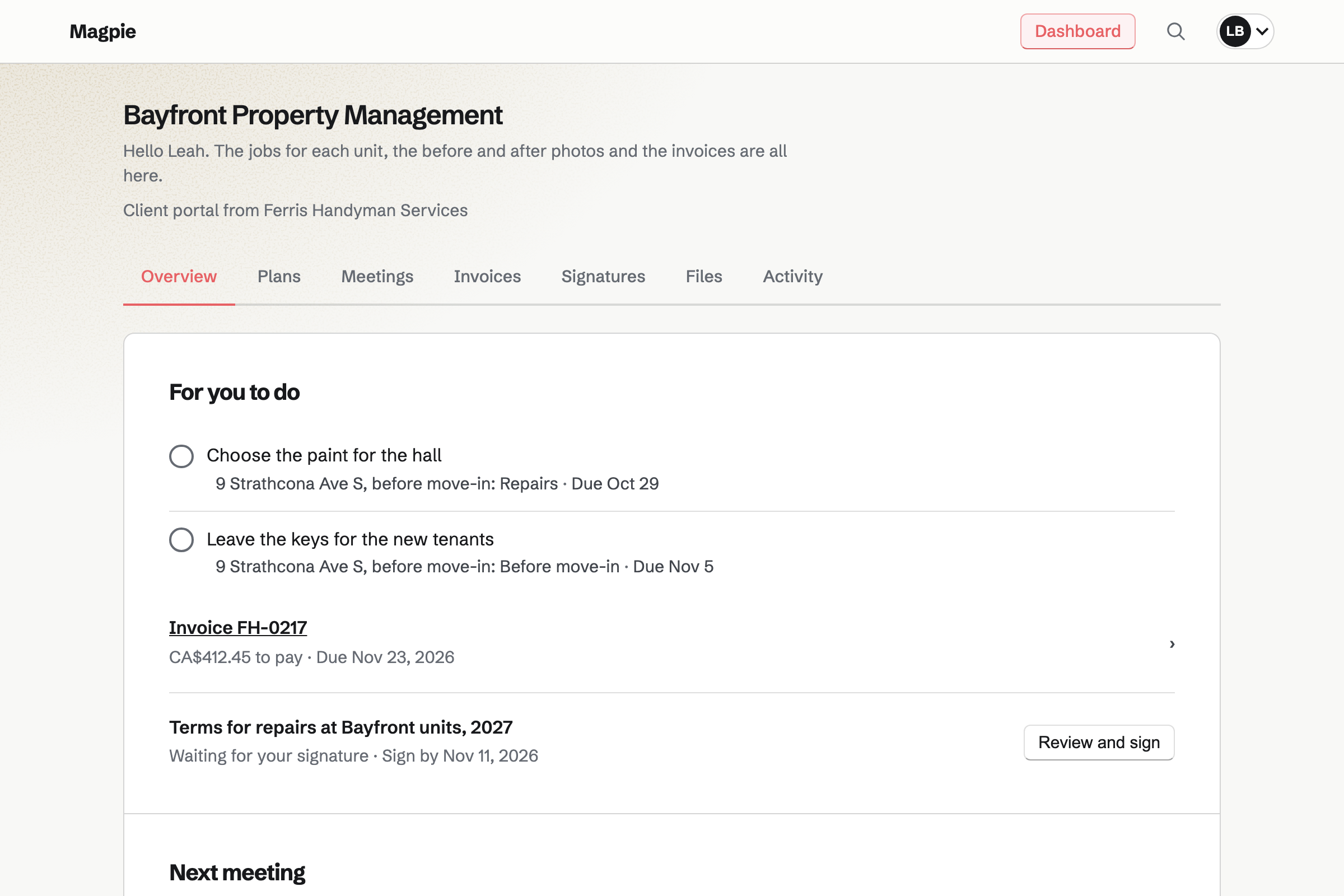Click the 'Before move-in · Due Nov 5' subtitle
Screen dimensions: 1344x896
tap(607, 566)
